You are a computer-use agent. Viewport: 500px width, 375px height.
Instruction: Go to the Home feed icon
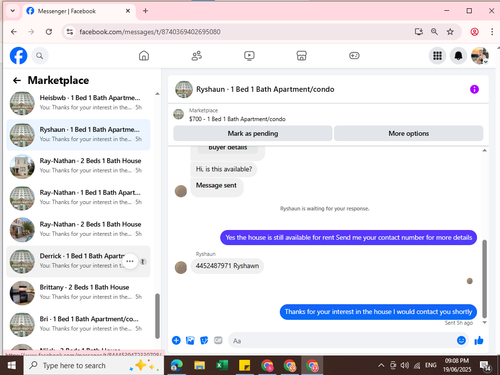tap(144, 56)
